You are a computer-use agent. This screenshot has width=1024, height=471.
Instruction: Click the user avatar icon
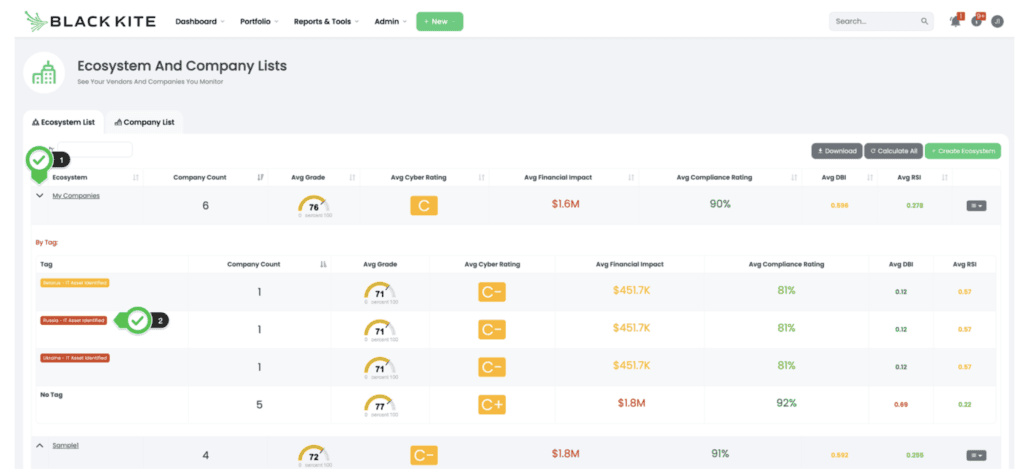997,21
